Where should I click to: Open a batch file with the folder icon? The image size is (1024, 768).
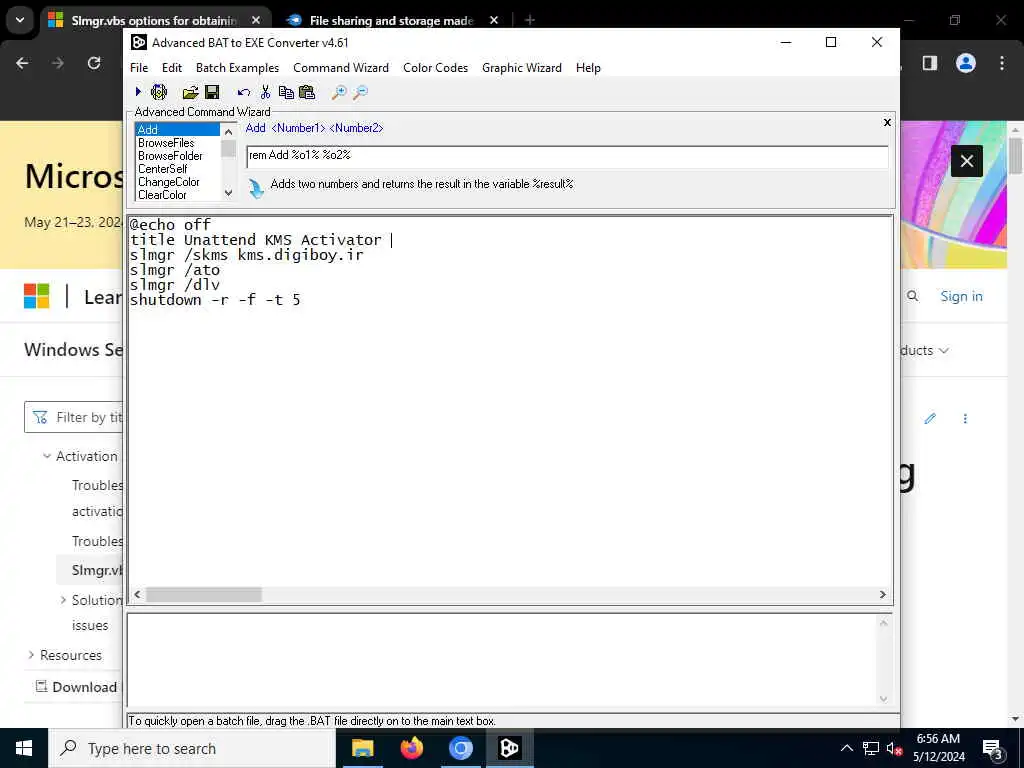click(190, 92)
